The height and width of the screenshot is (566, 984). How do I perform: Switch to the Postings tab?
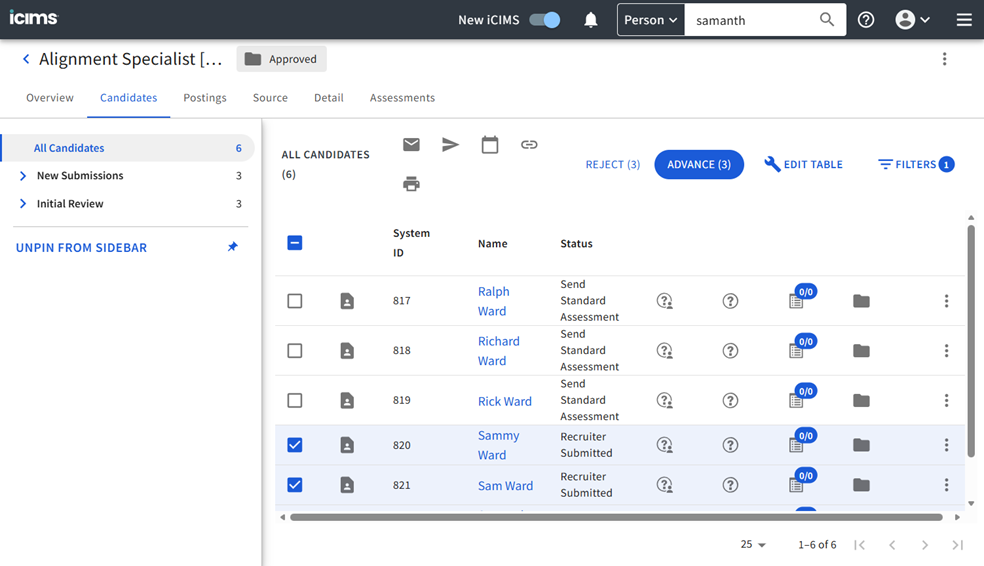point(205,98)
